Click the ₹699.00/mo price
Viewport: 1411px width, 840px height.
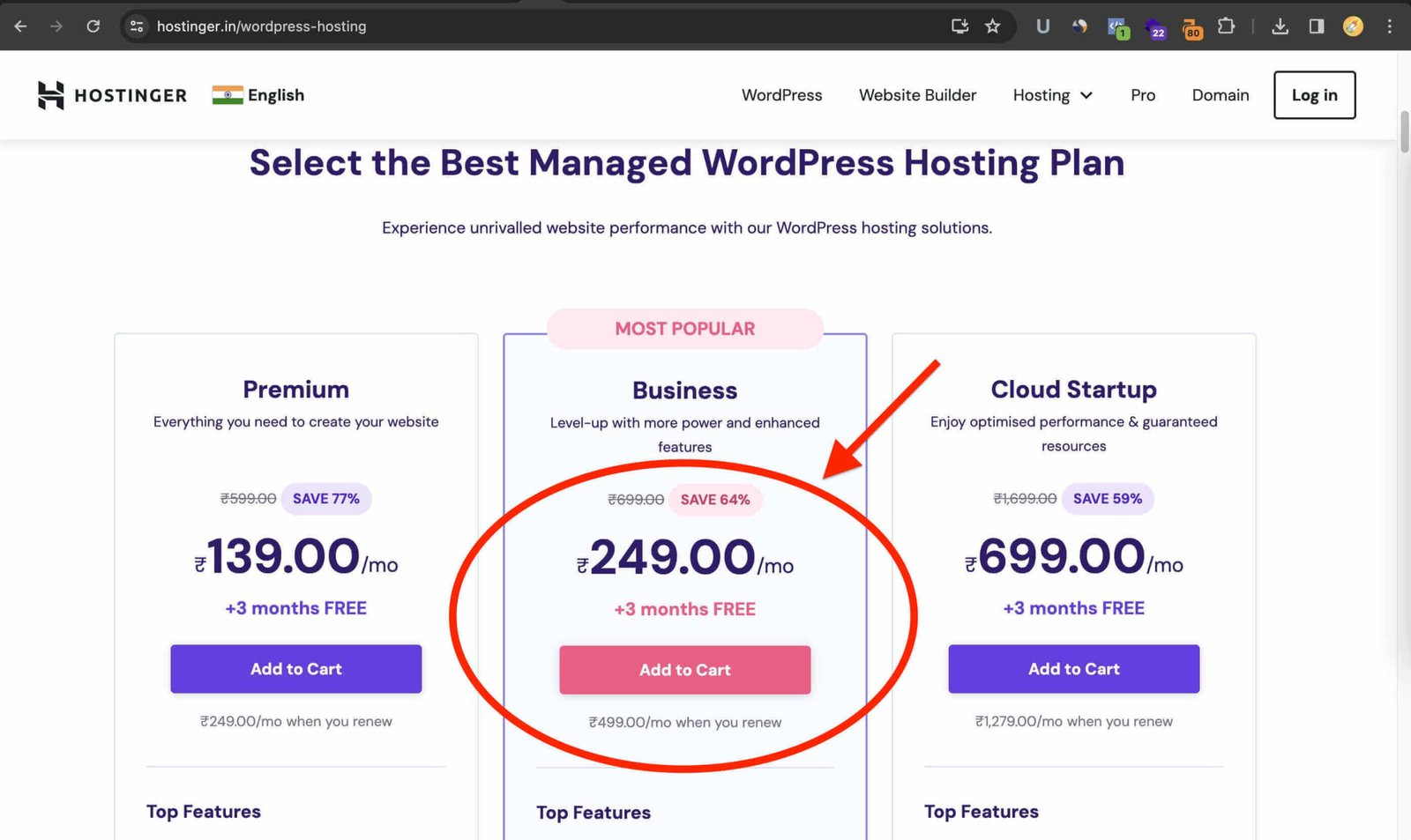coord(1074,557)
